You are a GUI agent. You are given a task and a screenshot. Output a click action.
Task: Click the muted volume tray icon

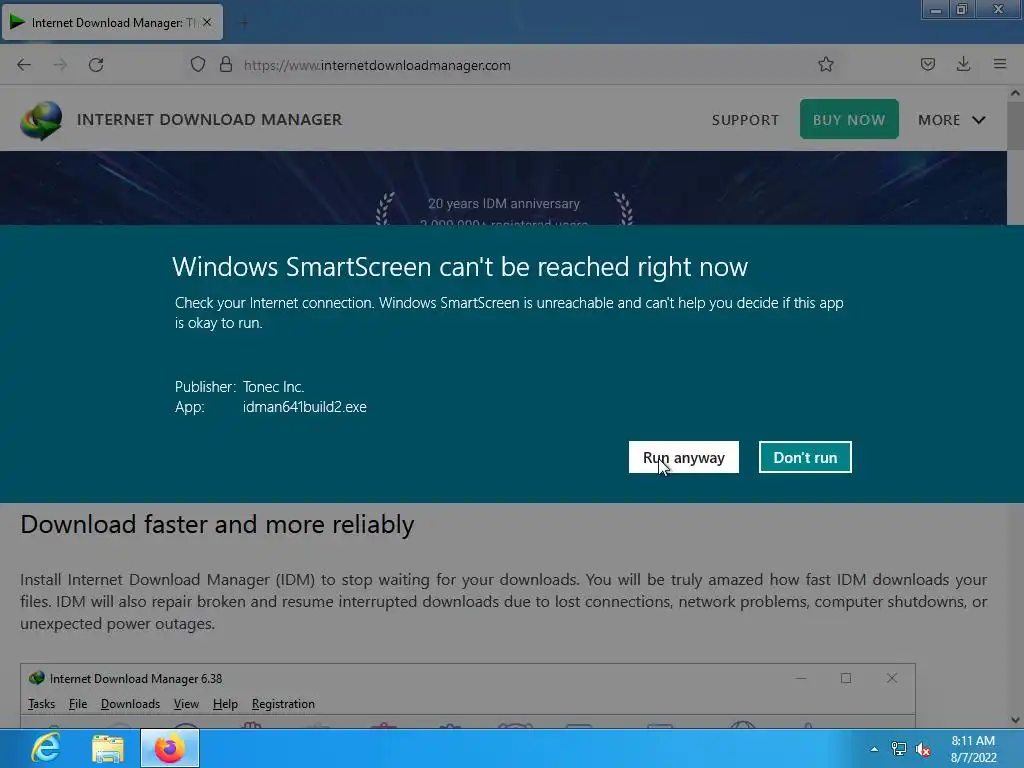point(923,749)
